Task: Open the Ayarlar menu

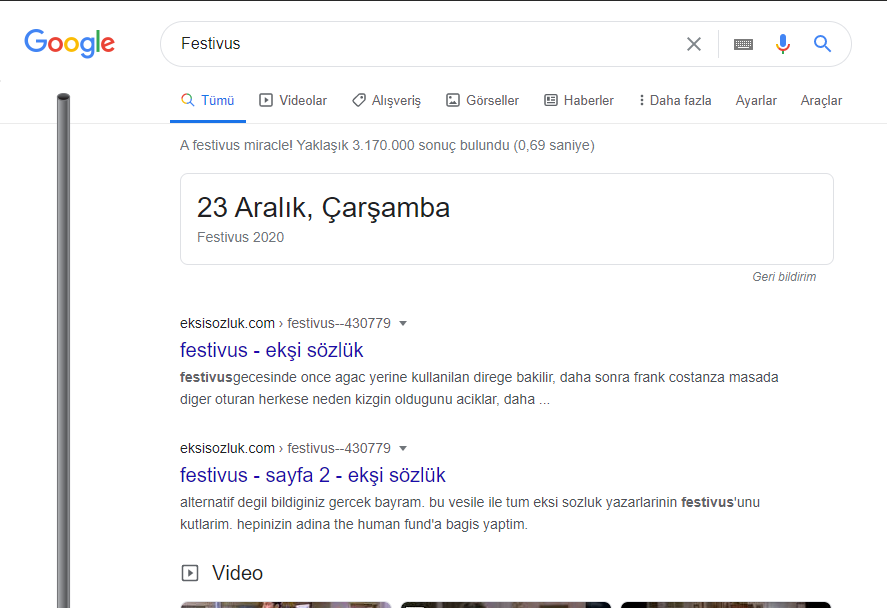Action: [x=756, y=100]
